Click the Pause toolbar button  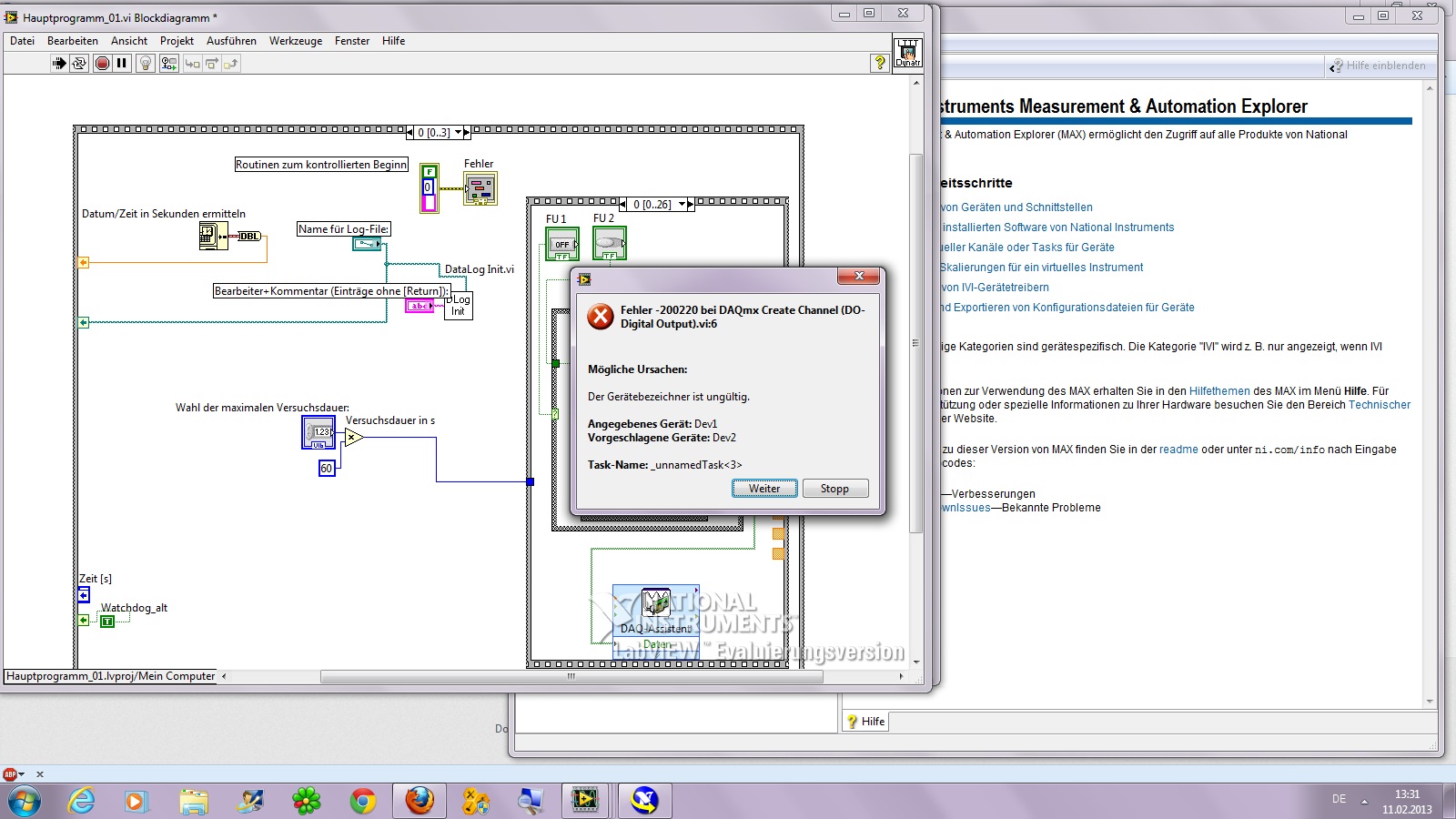point(122,63)
